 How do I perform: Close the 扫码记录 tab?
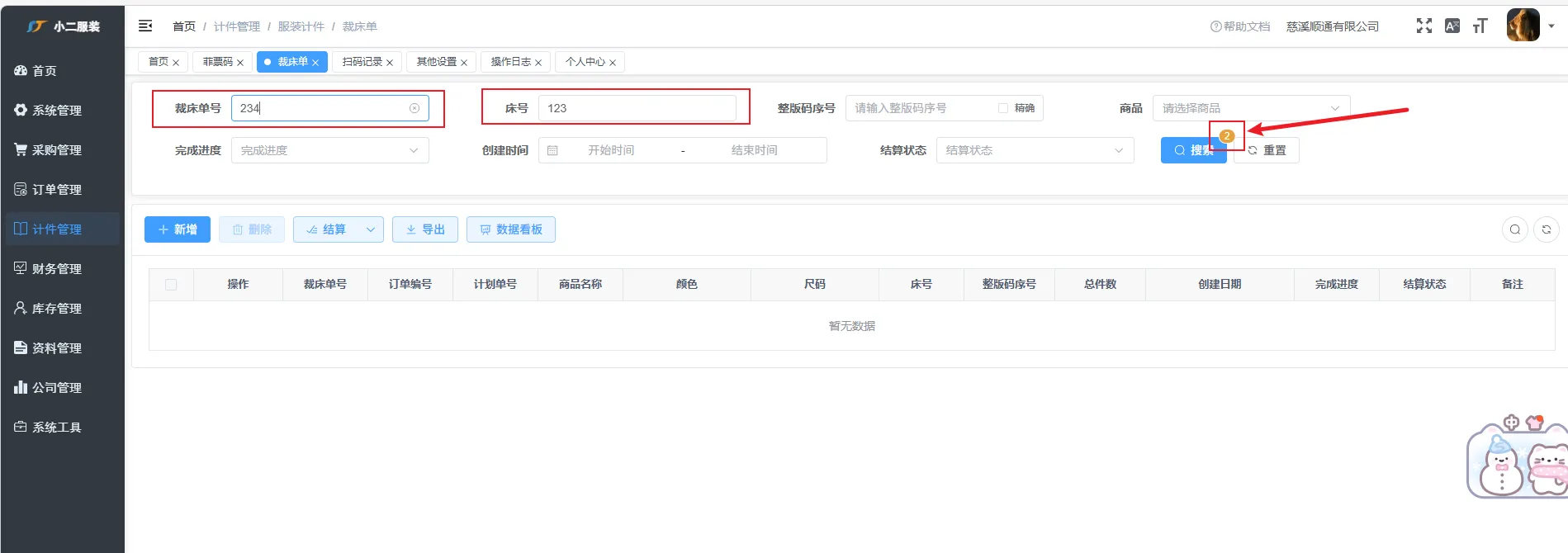[390, 63]
